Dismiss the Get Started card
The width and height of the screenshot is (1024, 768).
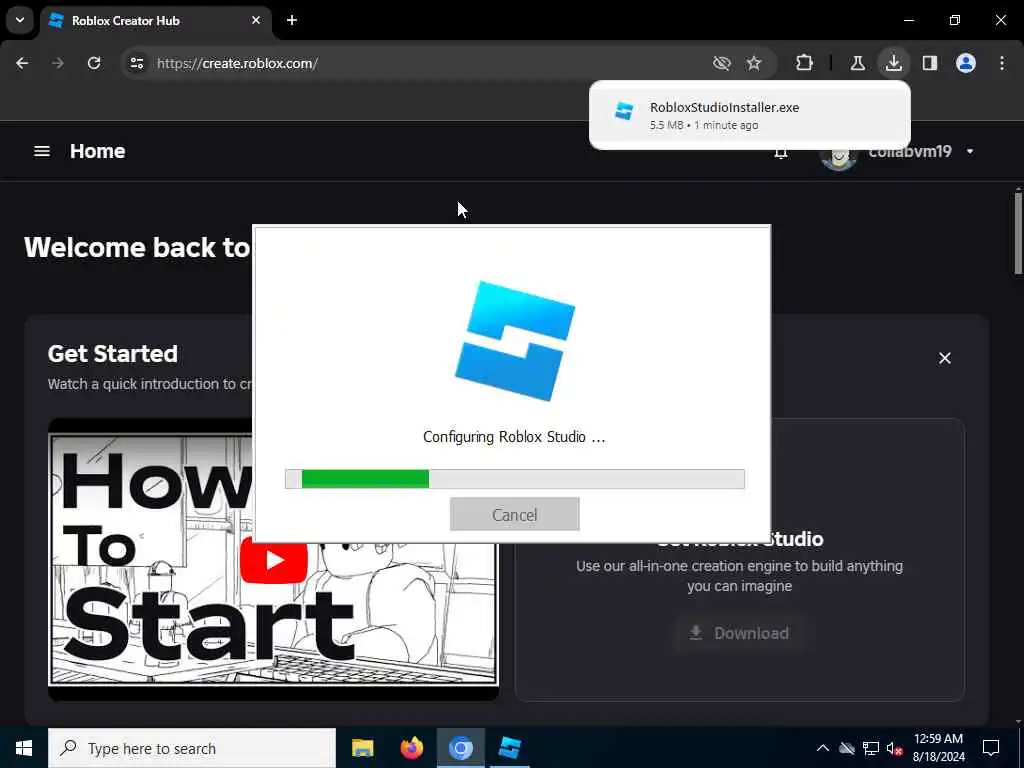click(x=944, y=358)
